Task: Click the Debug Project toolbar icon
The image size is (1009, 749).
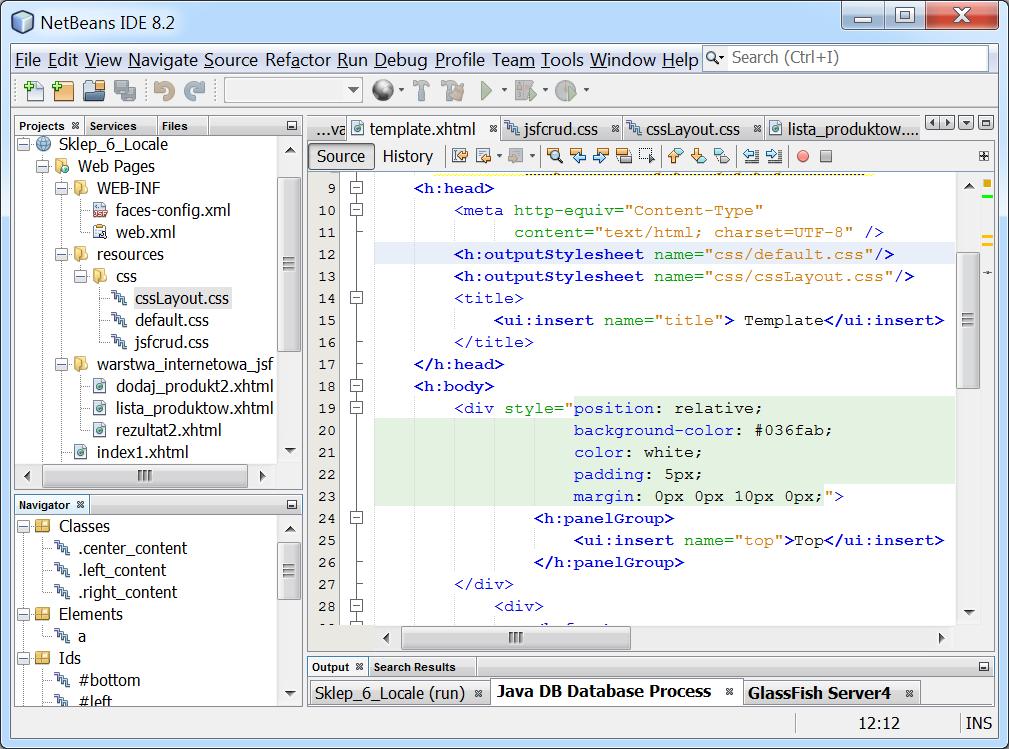Action: click(526, 91)
